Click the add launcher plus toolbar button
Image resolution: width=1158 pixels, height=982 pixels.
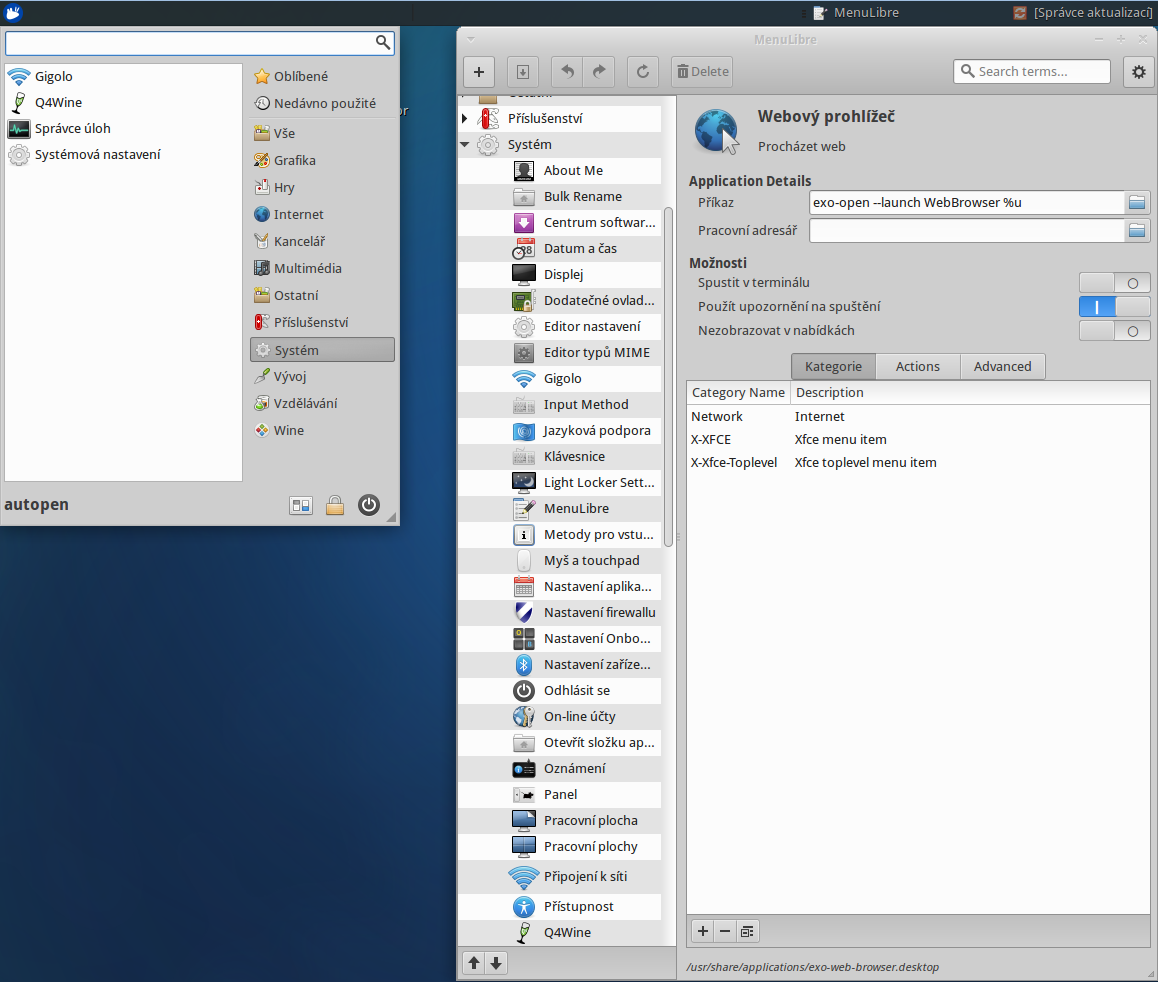(479, 72)
